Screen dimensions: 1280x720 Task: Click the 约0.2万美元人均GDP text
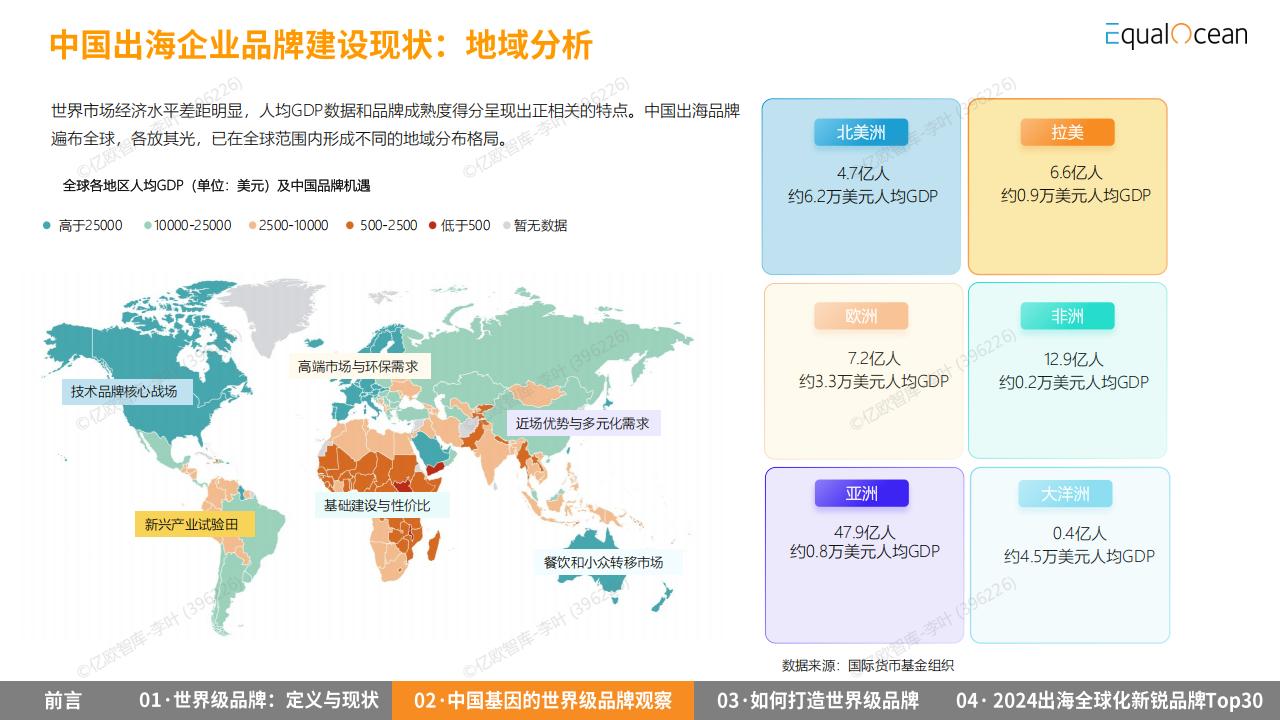(1074, 382)
